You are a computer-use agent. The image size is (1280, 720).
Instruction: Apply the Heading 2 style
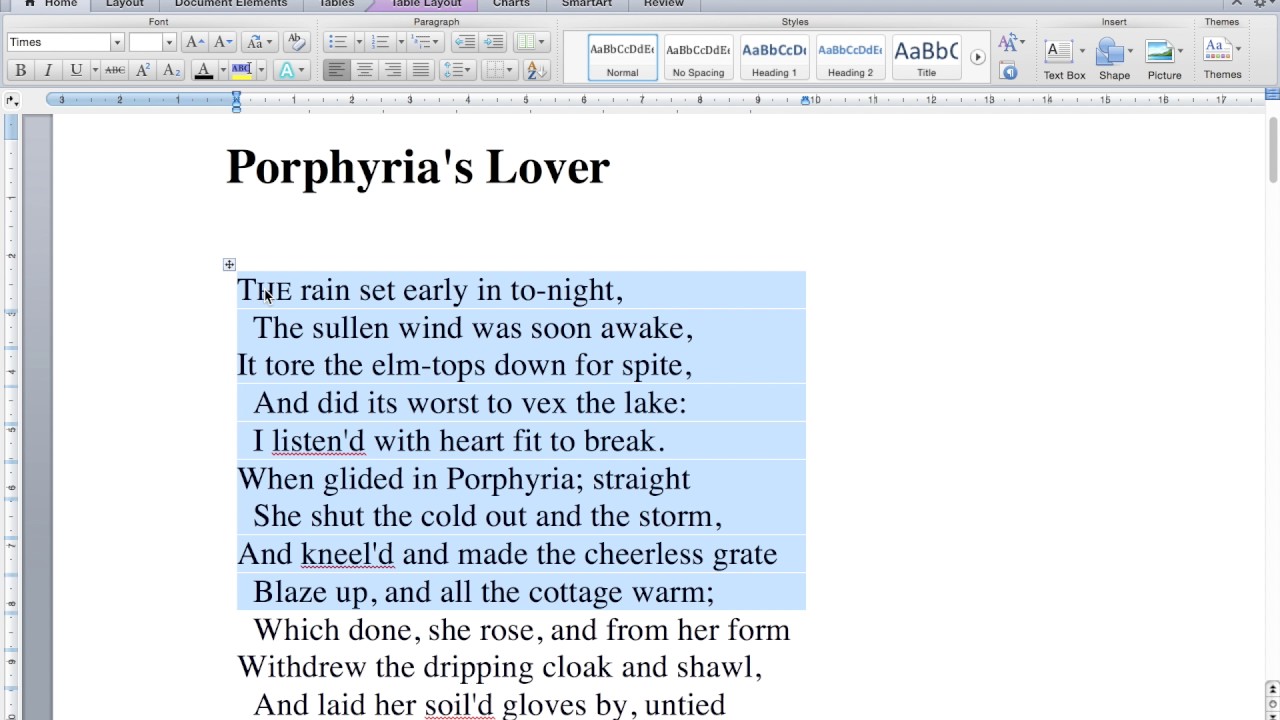tap(850, 58)
